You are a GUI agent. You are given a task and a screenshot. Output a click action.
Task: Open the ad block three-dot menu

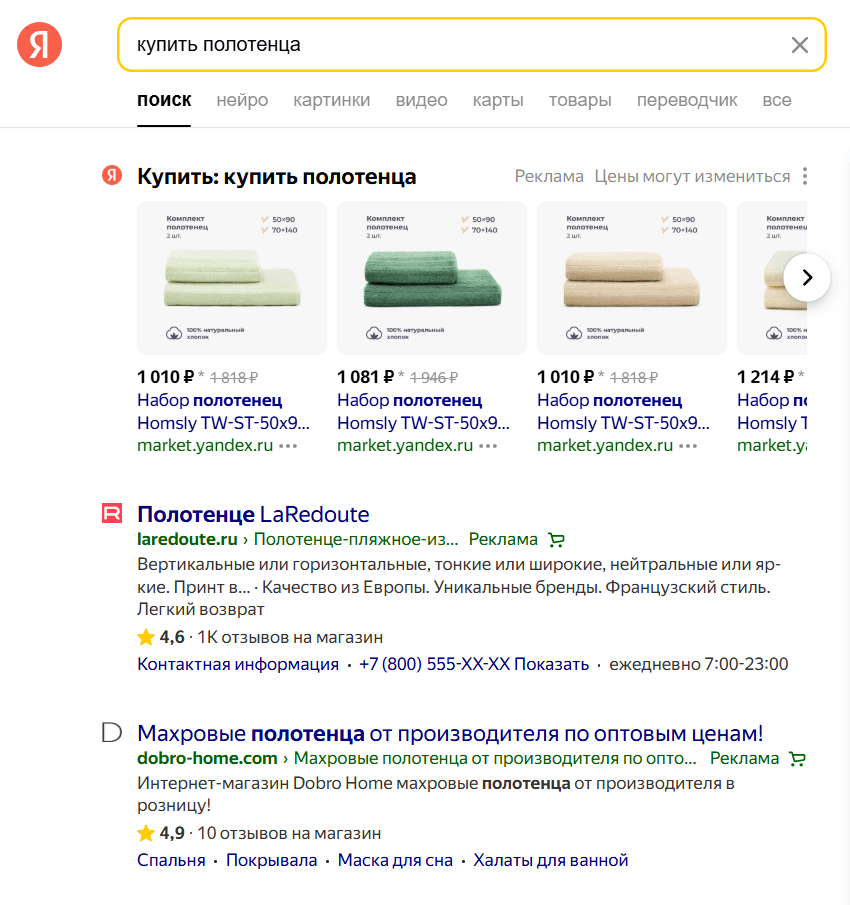click(x=804, y=176)
